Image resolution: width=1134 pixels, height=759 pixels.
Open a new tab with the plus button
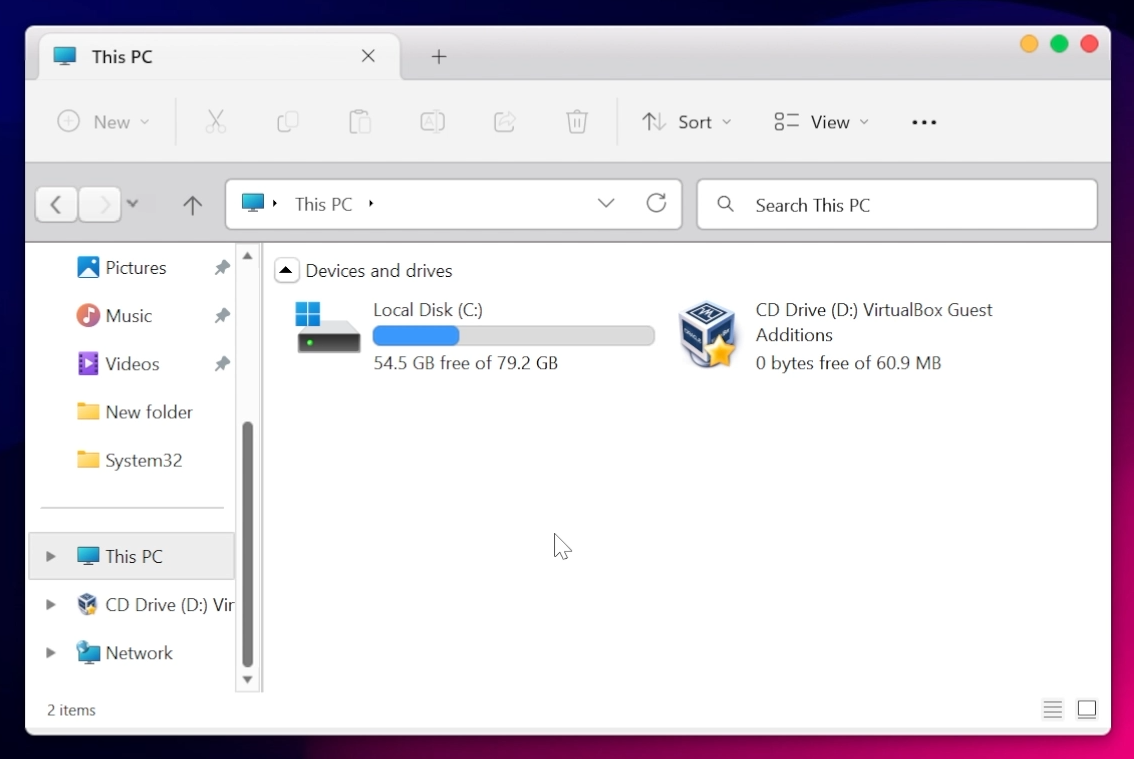pos(438,57)
